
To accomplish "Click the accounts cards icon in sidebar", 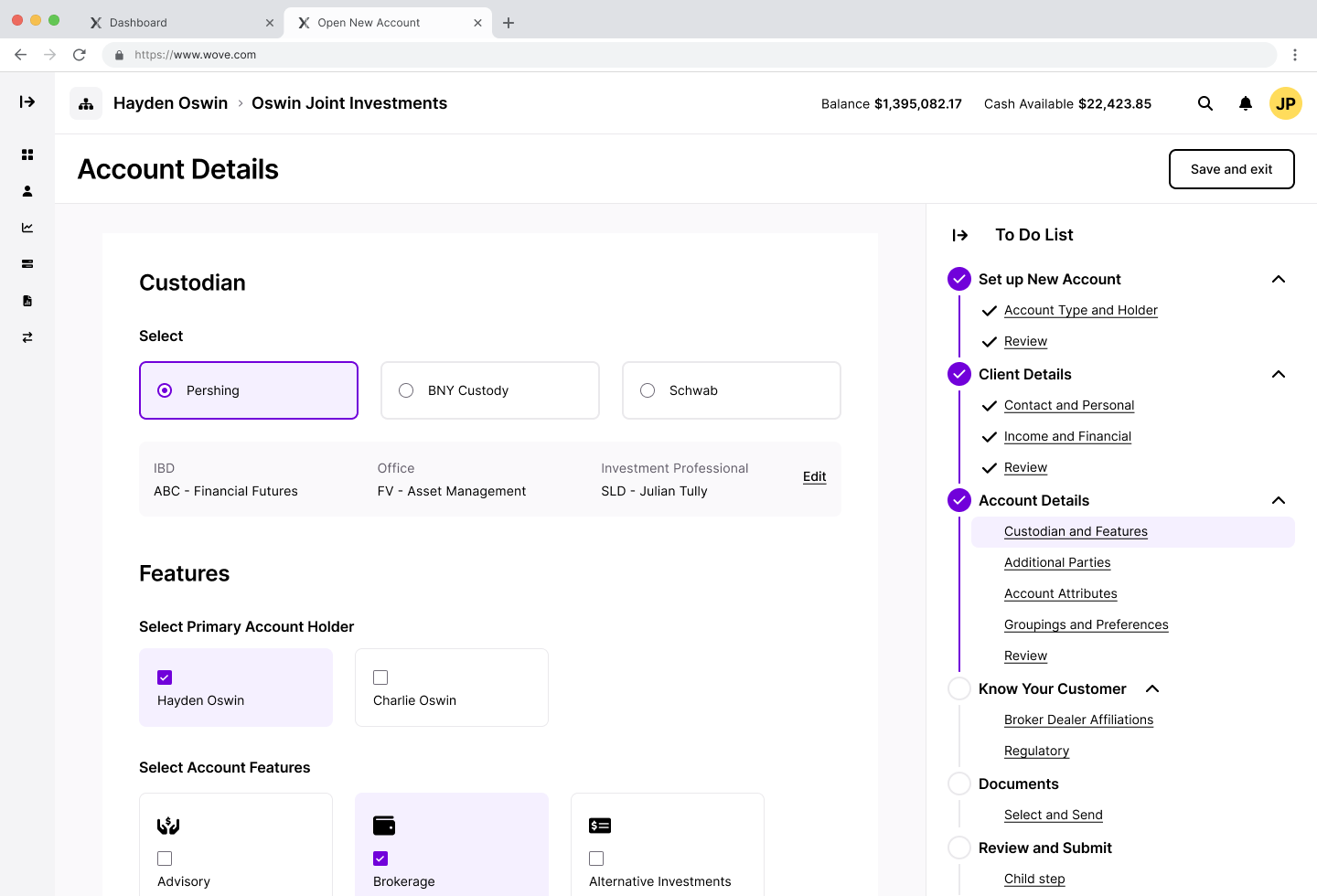I will tap(27, 264).
